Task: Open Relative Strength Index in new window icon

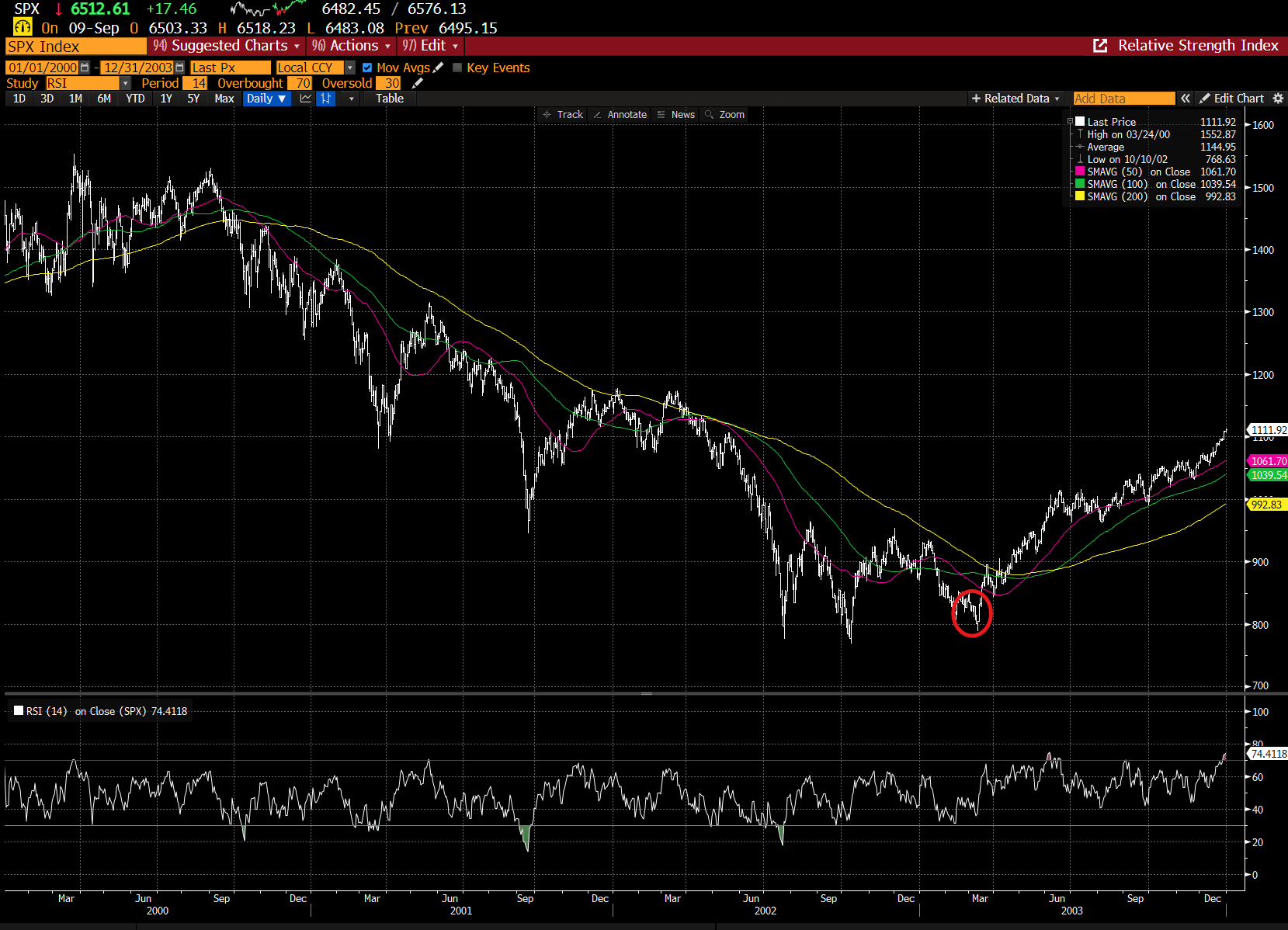Action: point(1100,46)
